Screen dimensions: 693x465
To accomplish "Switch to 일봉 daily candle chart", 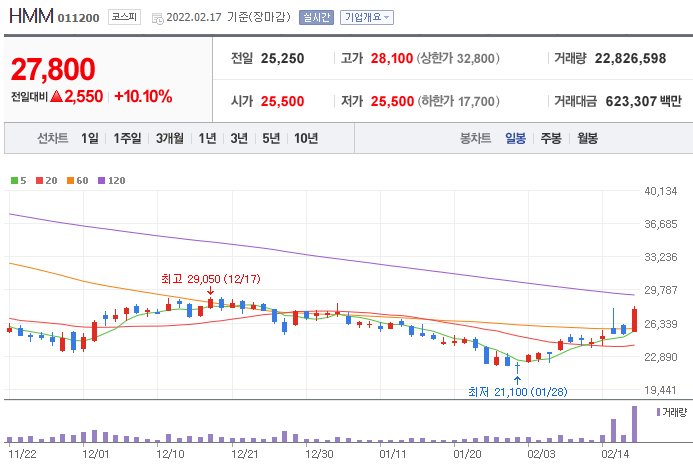I will (x=515, y=138).
